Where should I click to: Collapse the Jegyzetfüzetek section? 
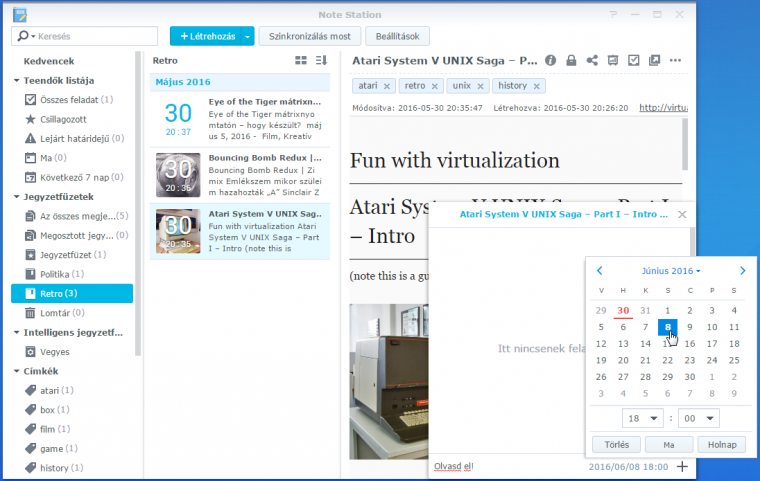coord(16,197)
